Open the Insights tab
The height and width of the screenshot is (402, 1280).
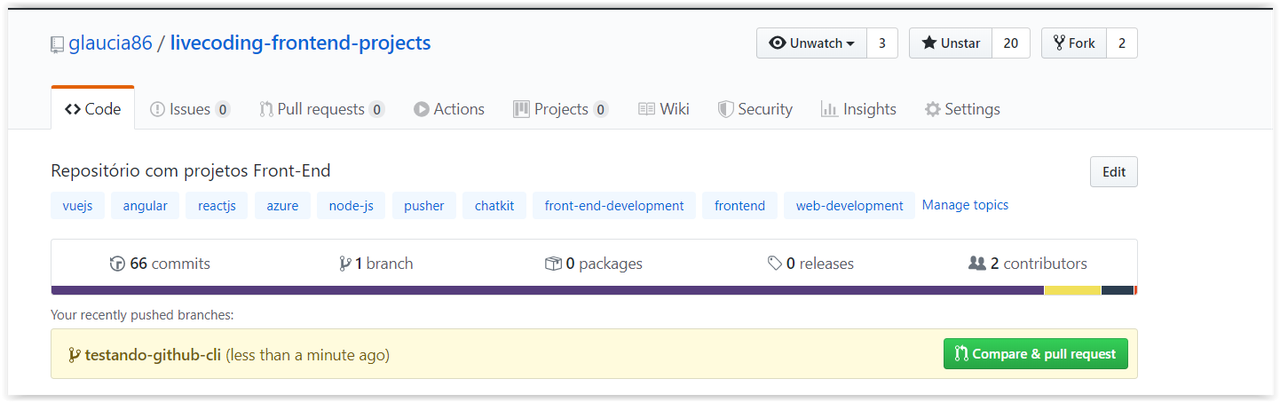tap(858, 109)
